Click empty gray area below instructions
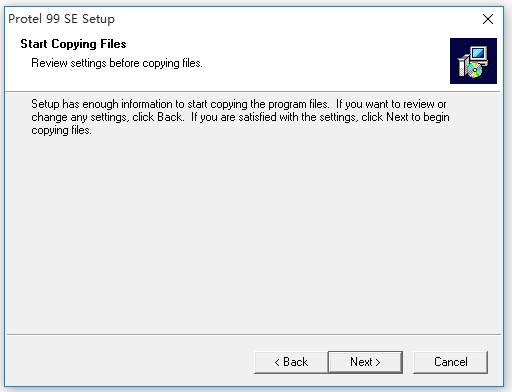This screenshot has width=512, height=392. tap(253, 233)
